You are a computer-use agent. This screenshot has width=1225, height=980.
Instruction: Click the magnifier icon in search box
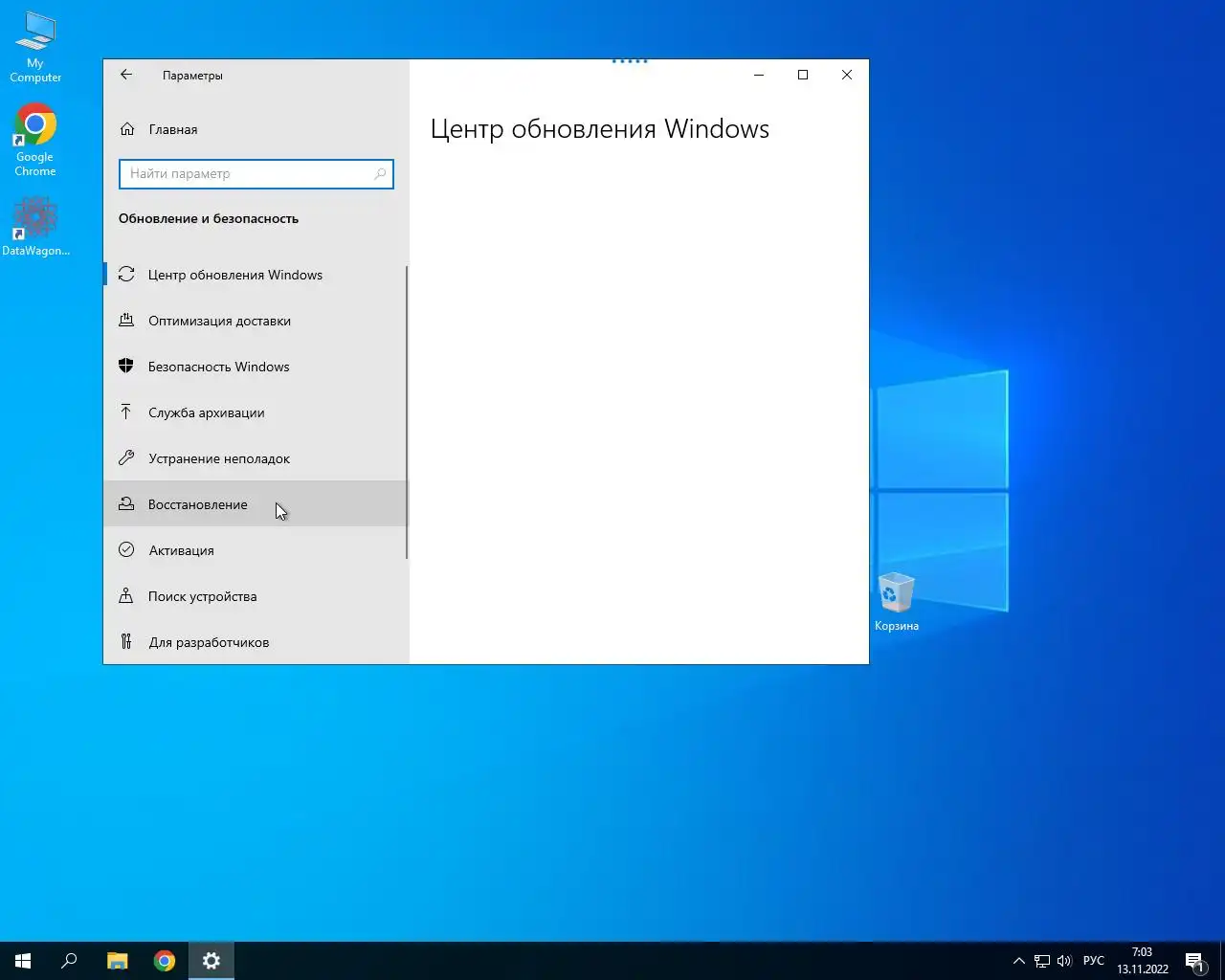[x=380, y=174]
